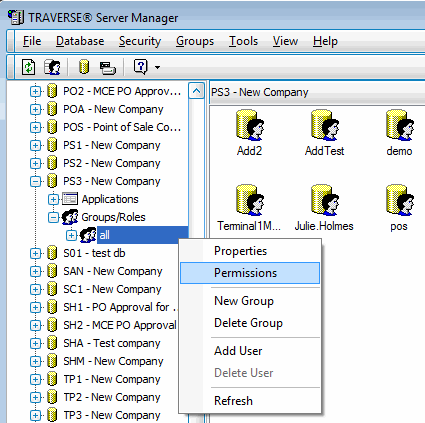Click the user database toolbar icon
Image resolution: width=425 pixels, height=423 pixels.
[53, 67]
